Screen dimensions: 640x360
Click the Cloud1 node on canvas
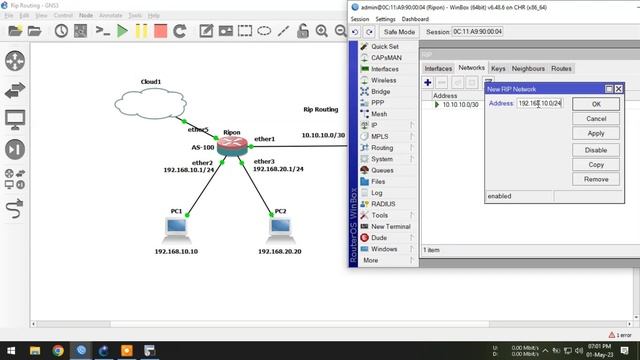click(x=151, y=104)
